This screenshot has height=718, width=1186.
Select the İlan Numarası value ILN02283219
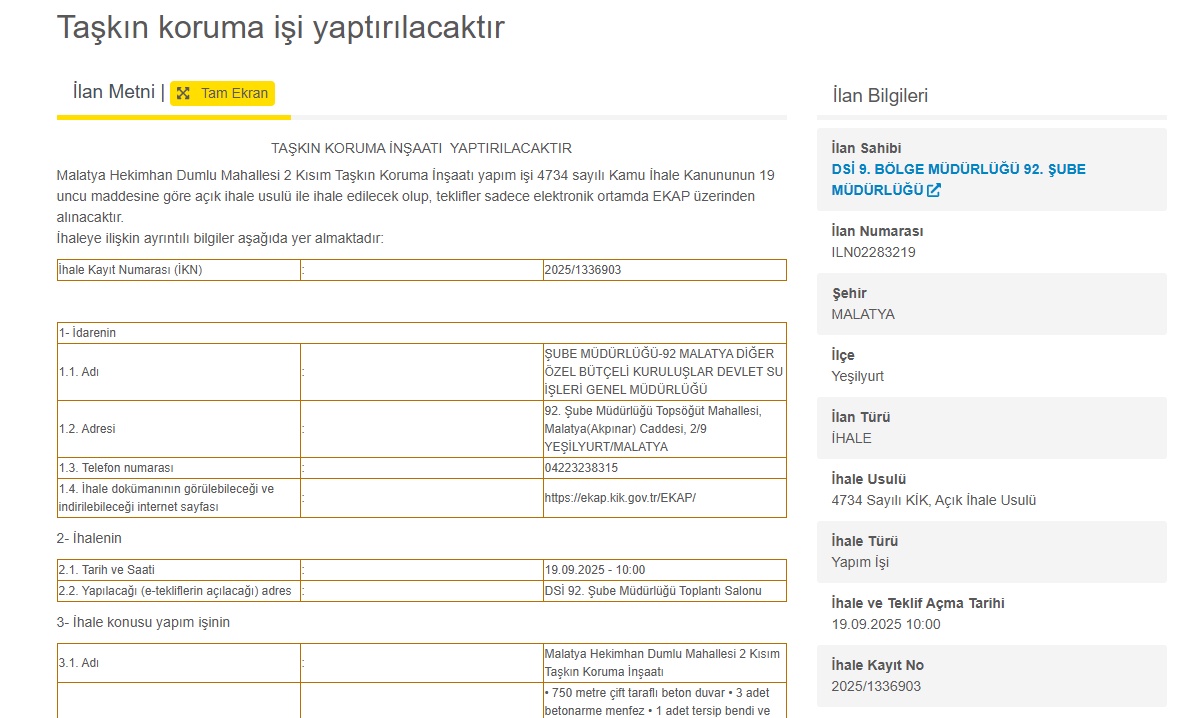pyautogui.click(x=873, y=252)
